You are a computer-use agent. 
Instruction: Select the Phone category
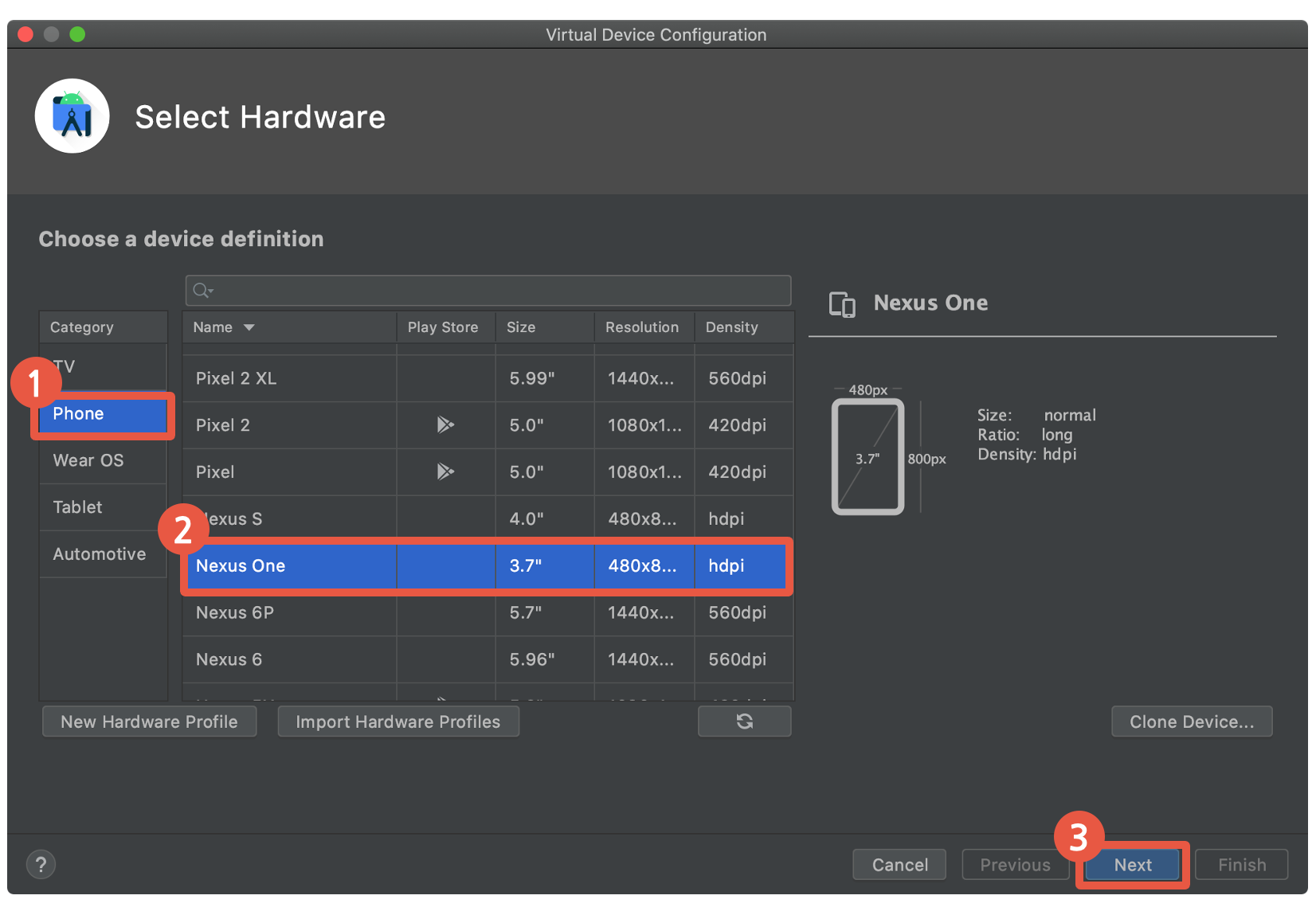tap(103, 414)
